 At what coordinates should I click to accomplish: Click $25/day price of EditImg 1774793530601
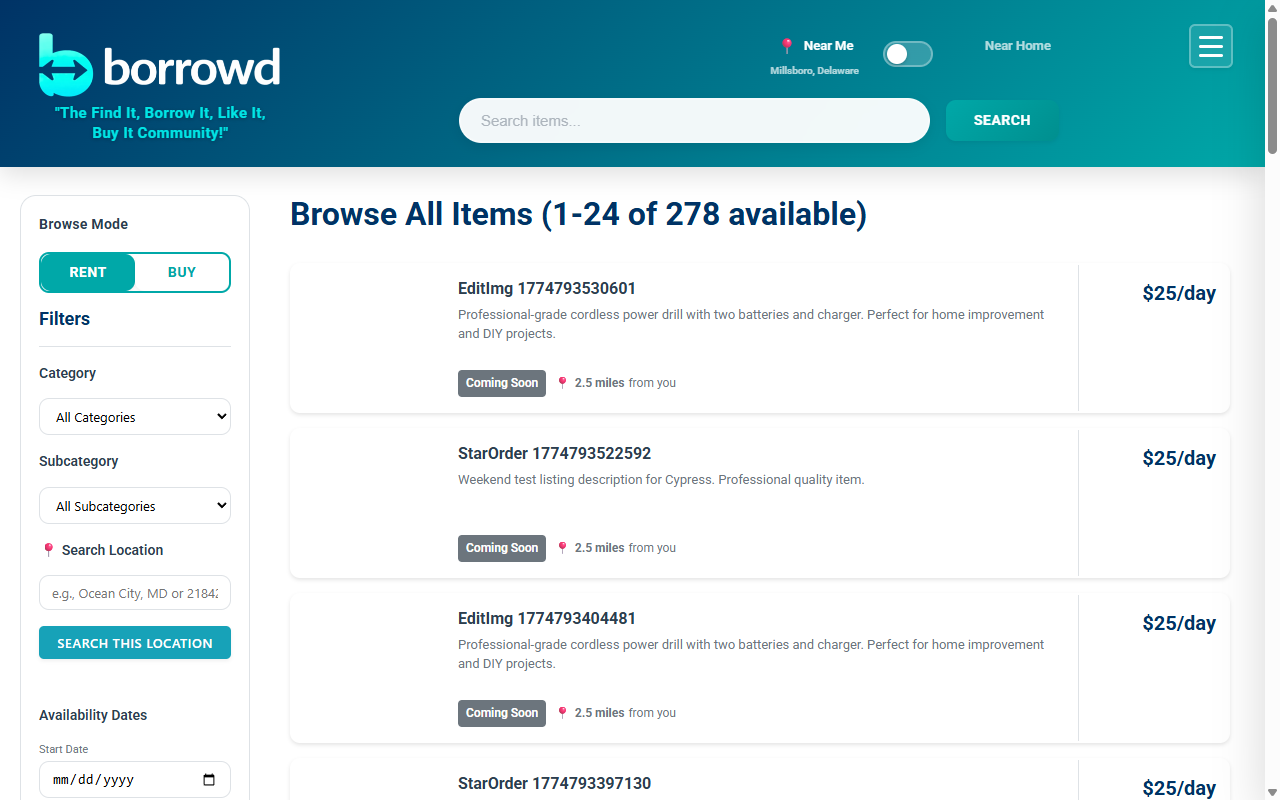(1179, 293)
